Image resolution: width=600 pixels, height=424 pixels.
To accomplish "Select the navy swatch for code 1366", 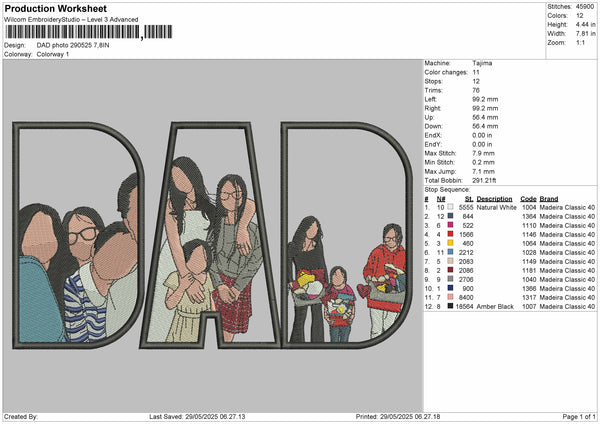I will (x=450, y=288).
